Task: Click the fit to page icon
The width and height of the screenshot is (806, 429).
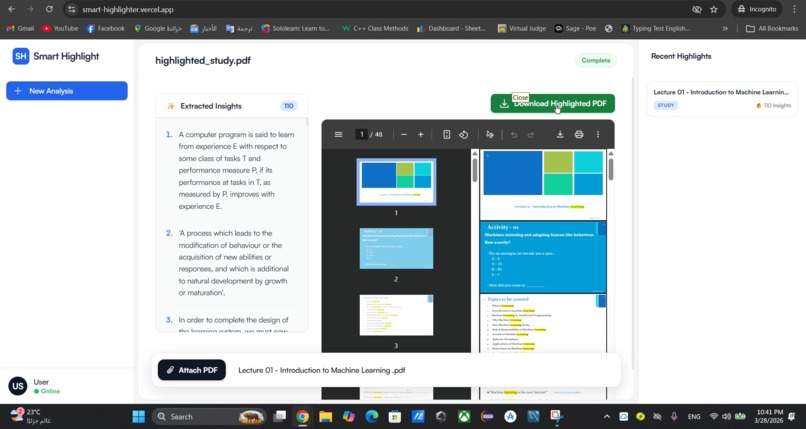Action: [x=447, y=135]
